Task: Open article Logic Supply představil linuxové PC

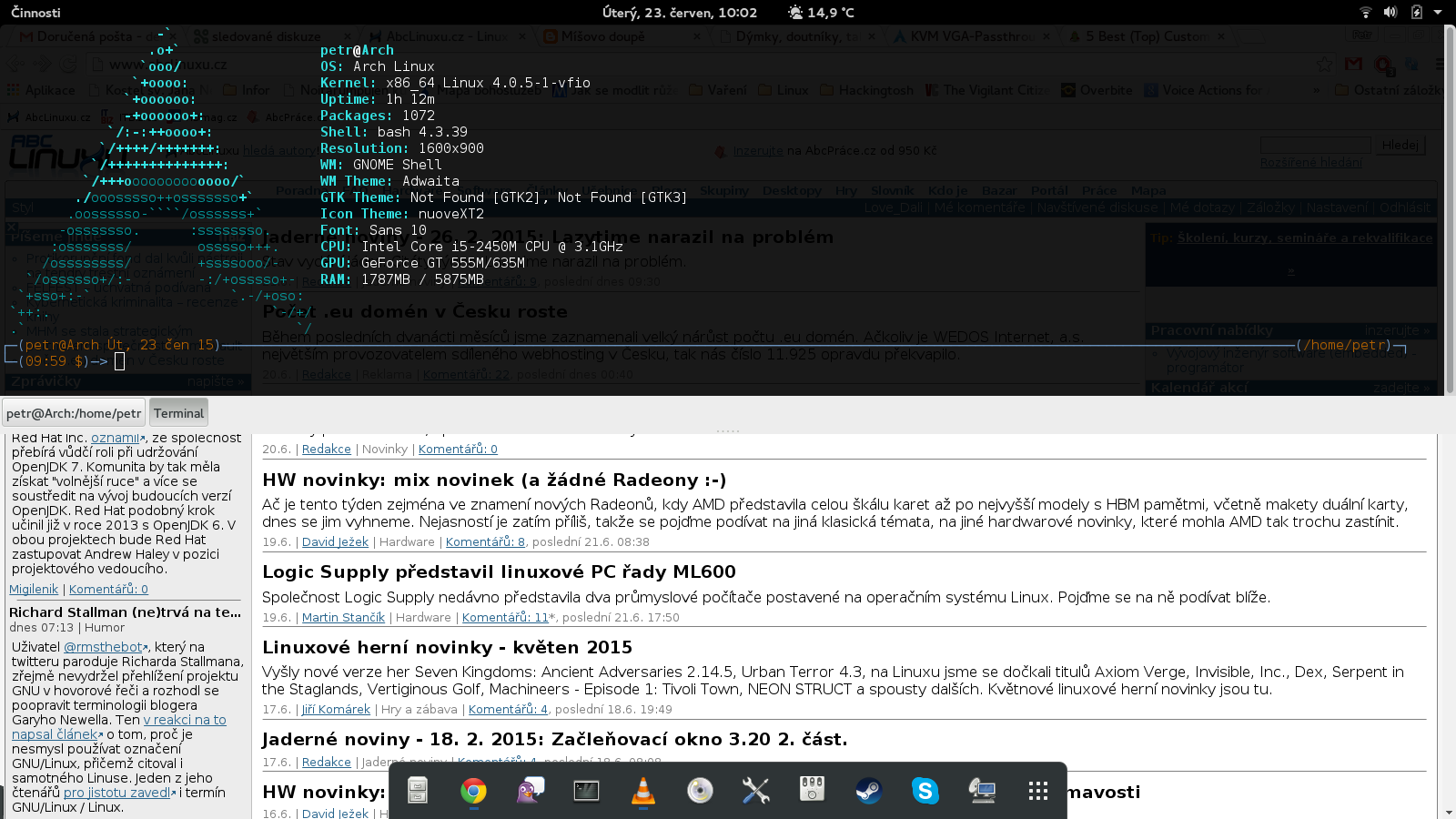Action: click(499, 572)
